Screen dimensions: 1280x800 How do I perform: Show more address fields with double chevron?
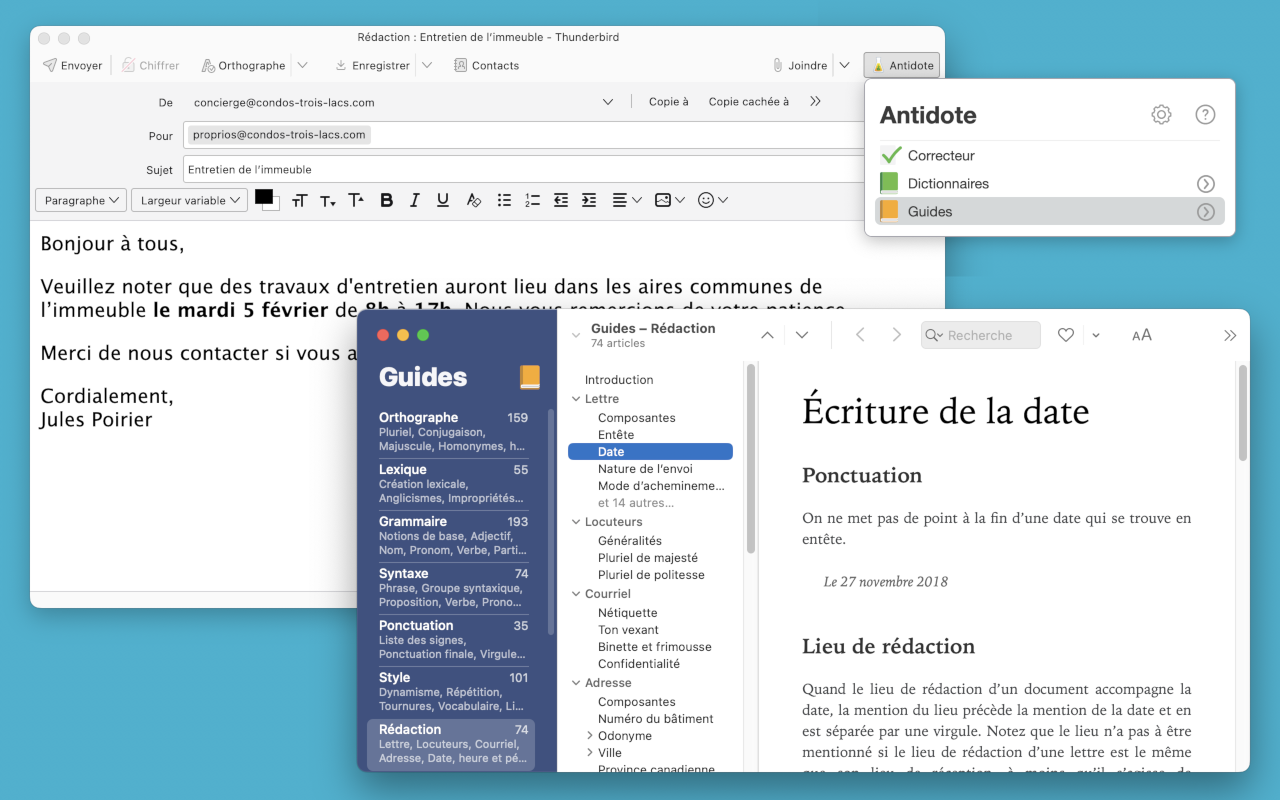tap(815, 102)
